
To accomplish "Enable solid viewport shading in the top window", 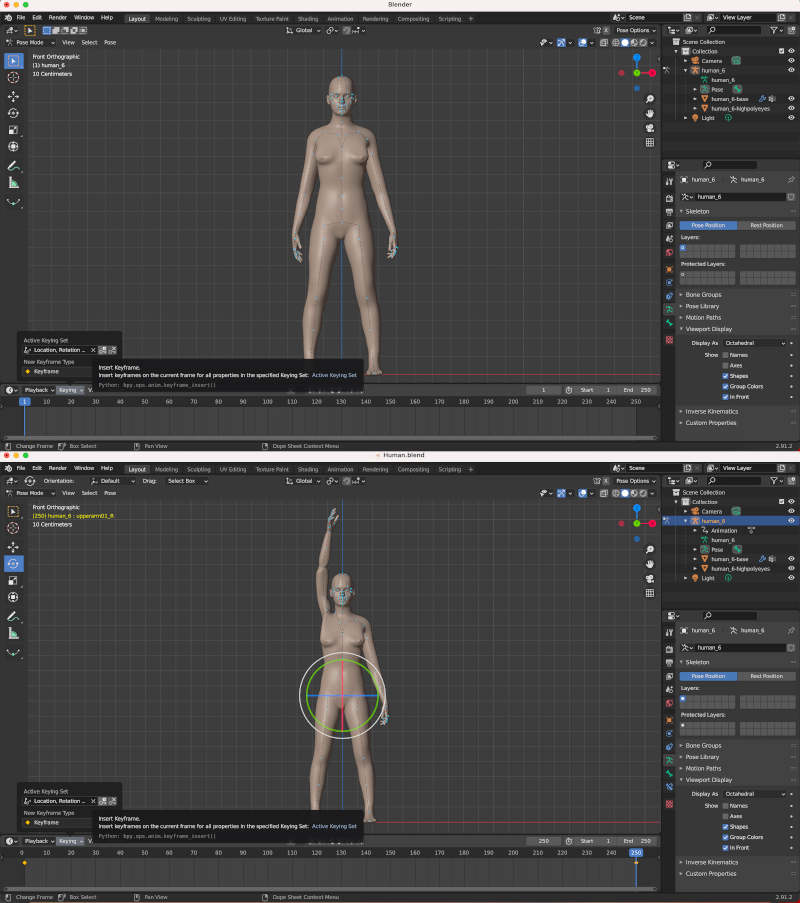I will 625,43.
